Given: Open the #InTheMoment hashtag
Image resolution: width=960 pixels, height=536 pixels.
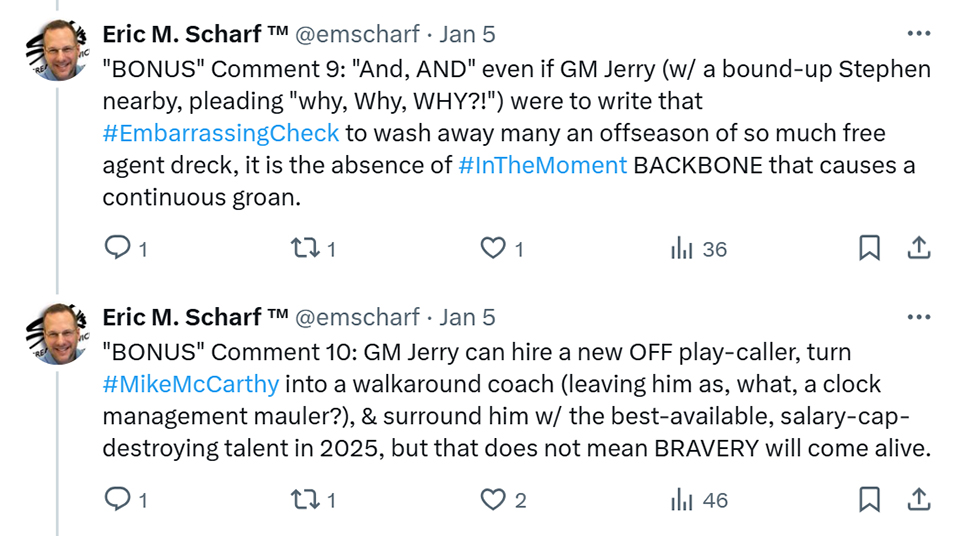Looking at the screenshot, I should point(542,165).
